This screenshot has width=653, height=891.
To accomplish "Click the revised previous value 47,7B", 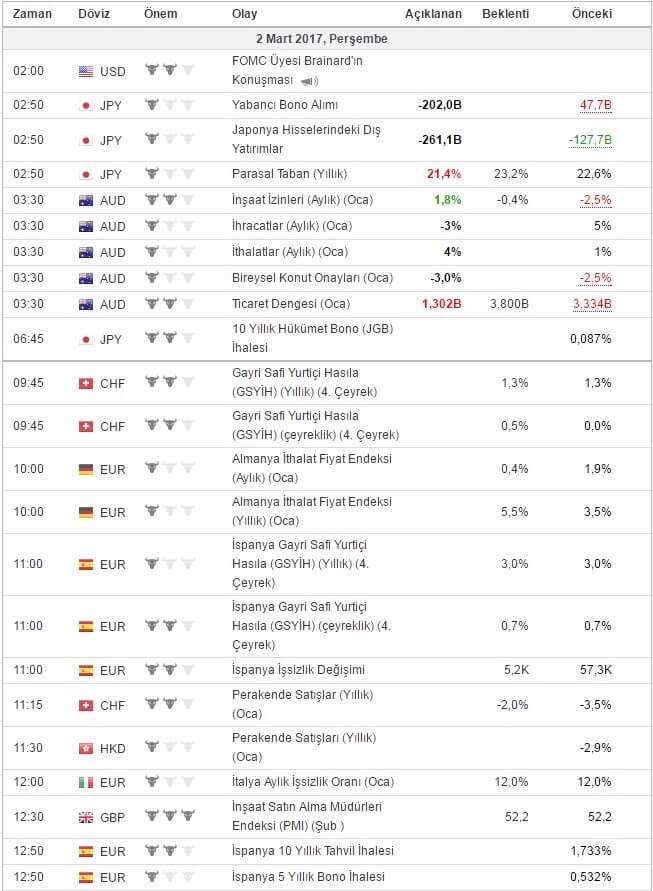I will [596, 105].
